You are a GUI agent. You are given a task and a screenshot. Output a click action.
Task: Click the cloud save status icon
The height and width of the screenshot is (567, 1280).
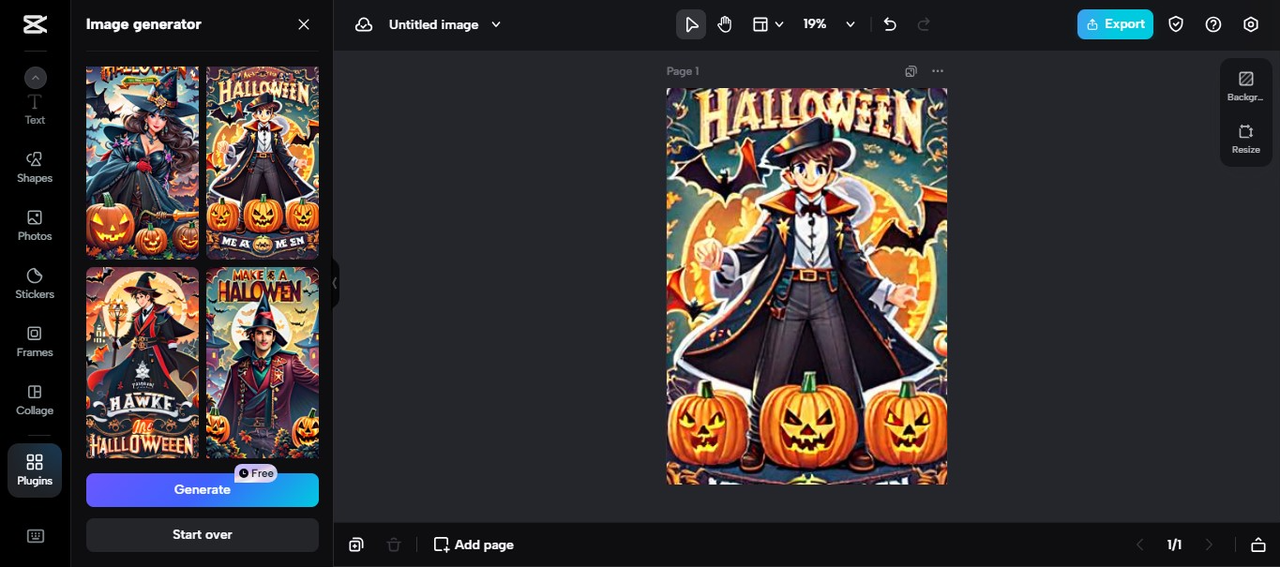tap(364, 24)
